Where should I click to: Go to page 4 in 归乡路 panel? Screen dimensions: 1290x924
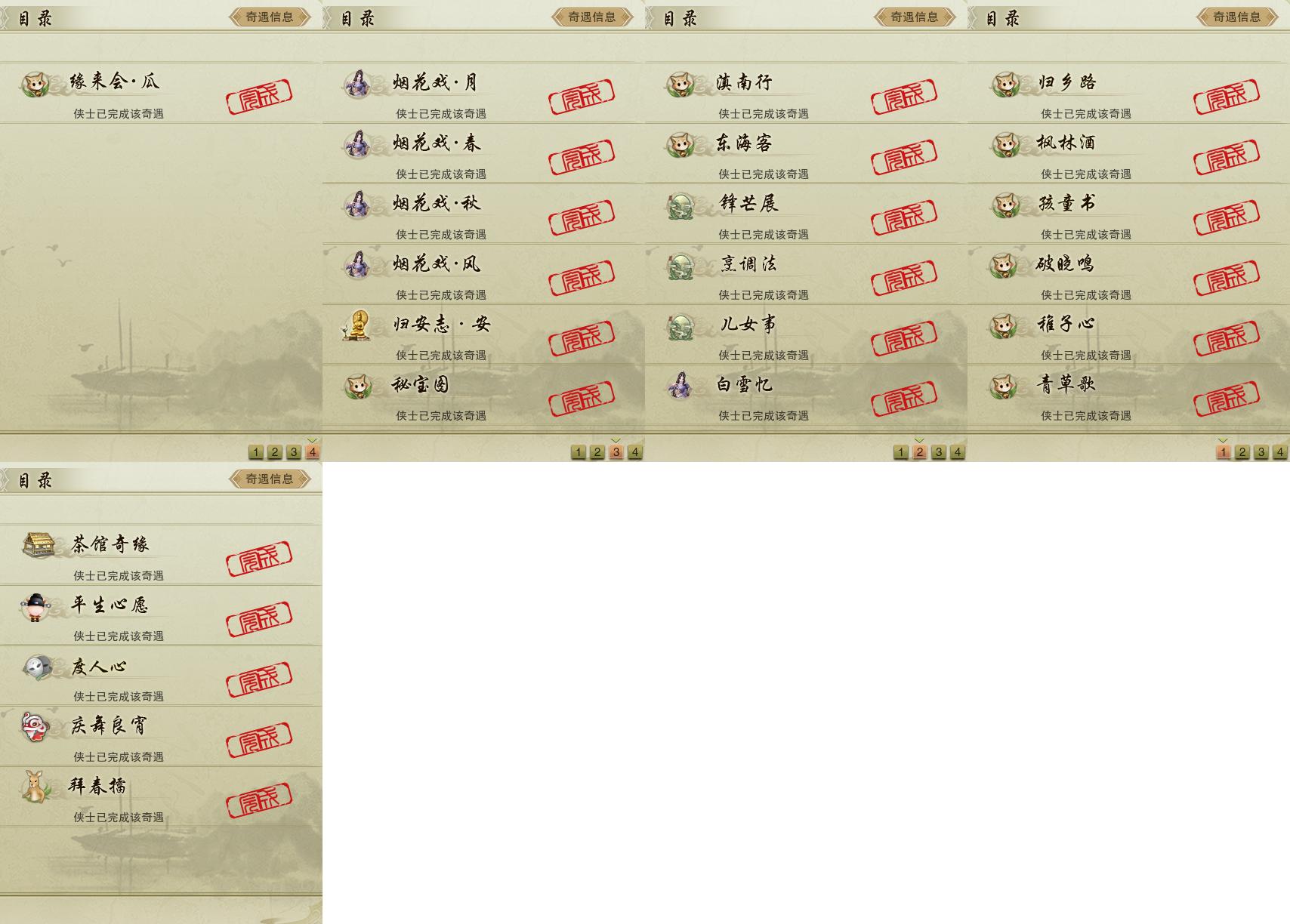[x=1279, y=452]
